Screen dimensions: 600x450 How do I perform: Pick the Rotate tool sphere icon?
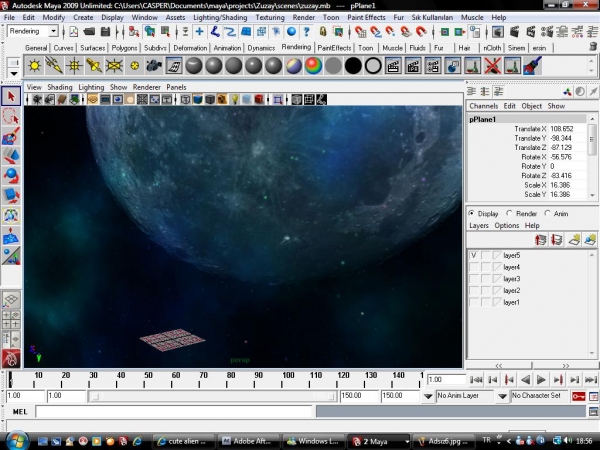coord(11,176)
